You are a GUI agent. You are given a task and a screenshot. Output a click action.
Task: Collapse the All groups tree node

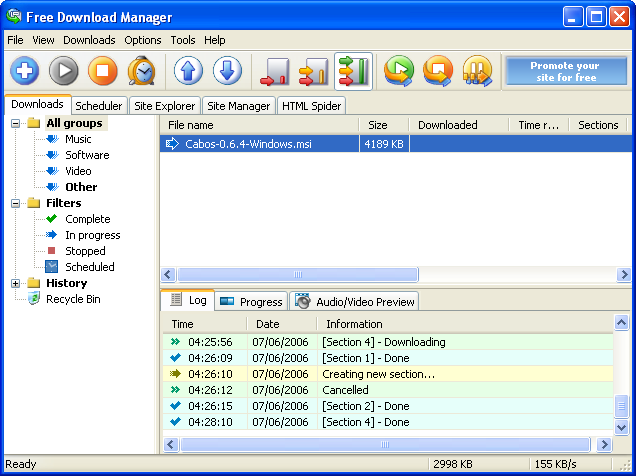[16, 123]
